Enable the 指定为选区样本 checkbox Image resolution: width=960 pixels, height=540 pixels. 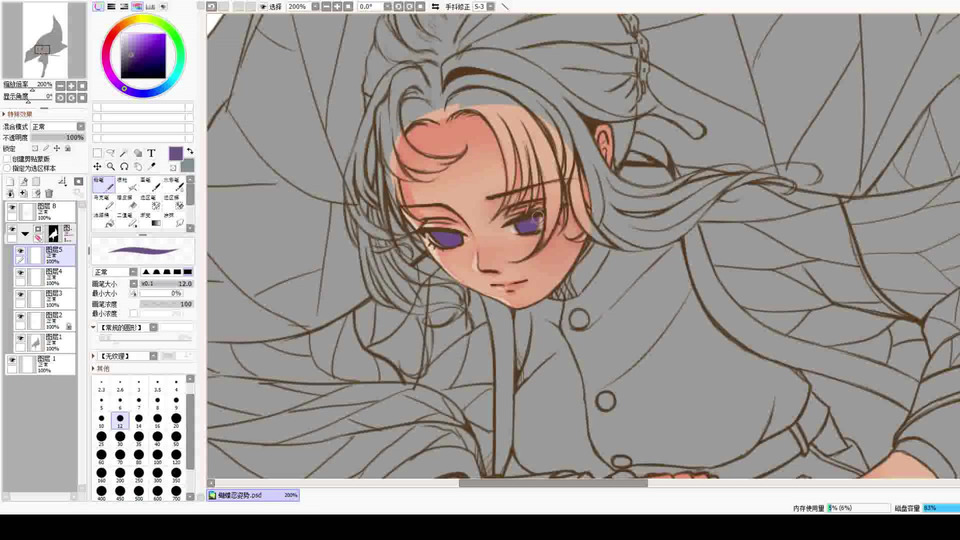(x=7, y=168)
